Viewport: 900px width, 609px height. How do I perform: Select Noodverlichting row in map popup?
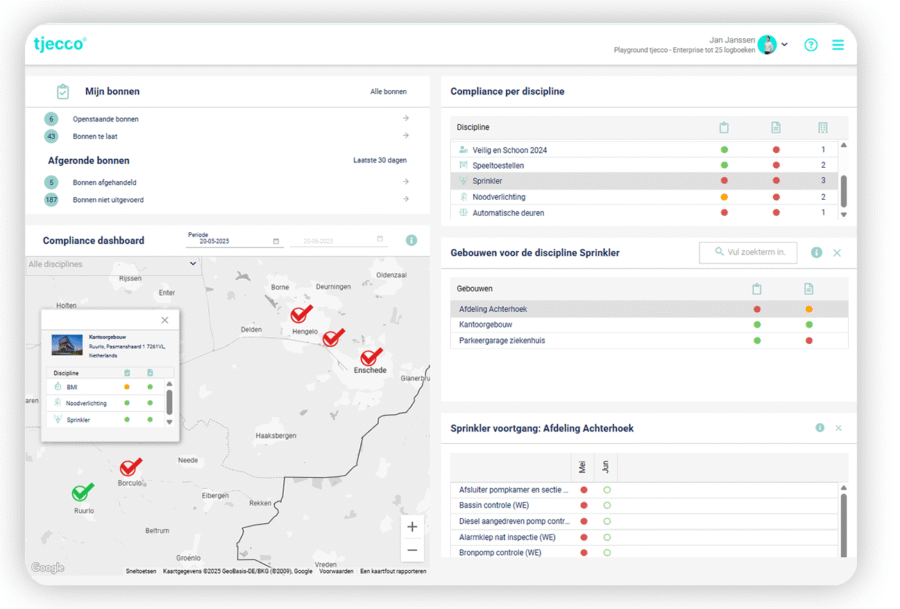pos(105,403)
